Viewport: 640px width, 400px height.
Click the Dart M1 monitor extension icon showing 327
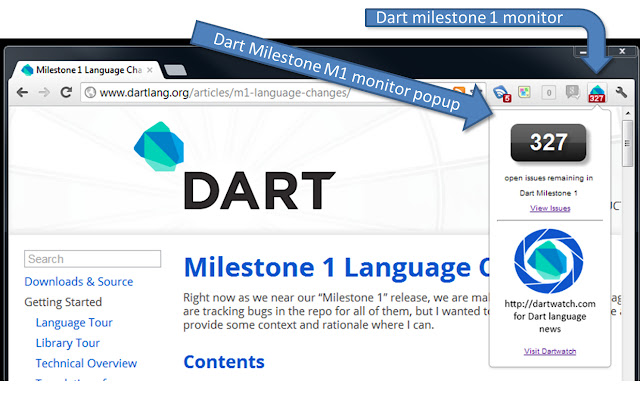click(597, 93)
